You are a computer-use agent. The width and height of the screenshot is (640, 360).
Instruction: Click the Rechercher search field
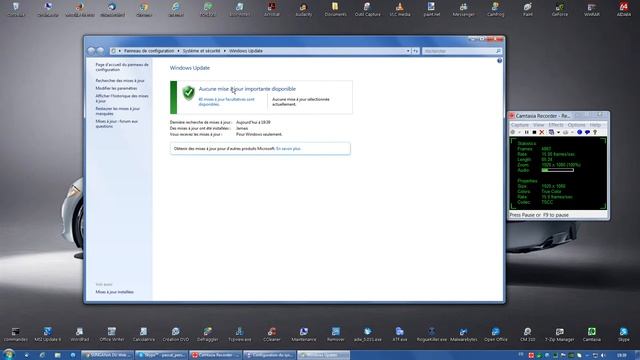461,51
